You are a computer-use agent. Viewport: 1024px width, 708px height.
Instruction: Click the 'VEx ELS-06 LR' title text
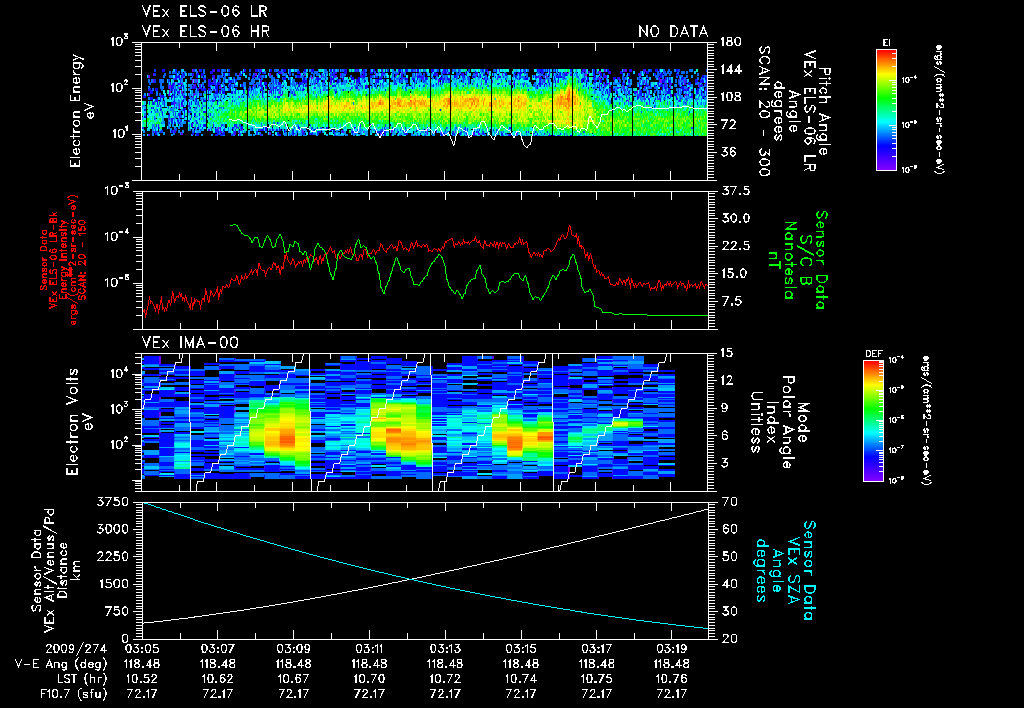[204, 12]
